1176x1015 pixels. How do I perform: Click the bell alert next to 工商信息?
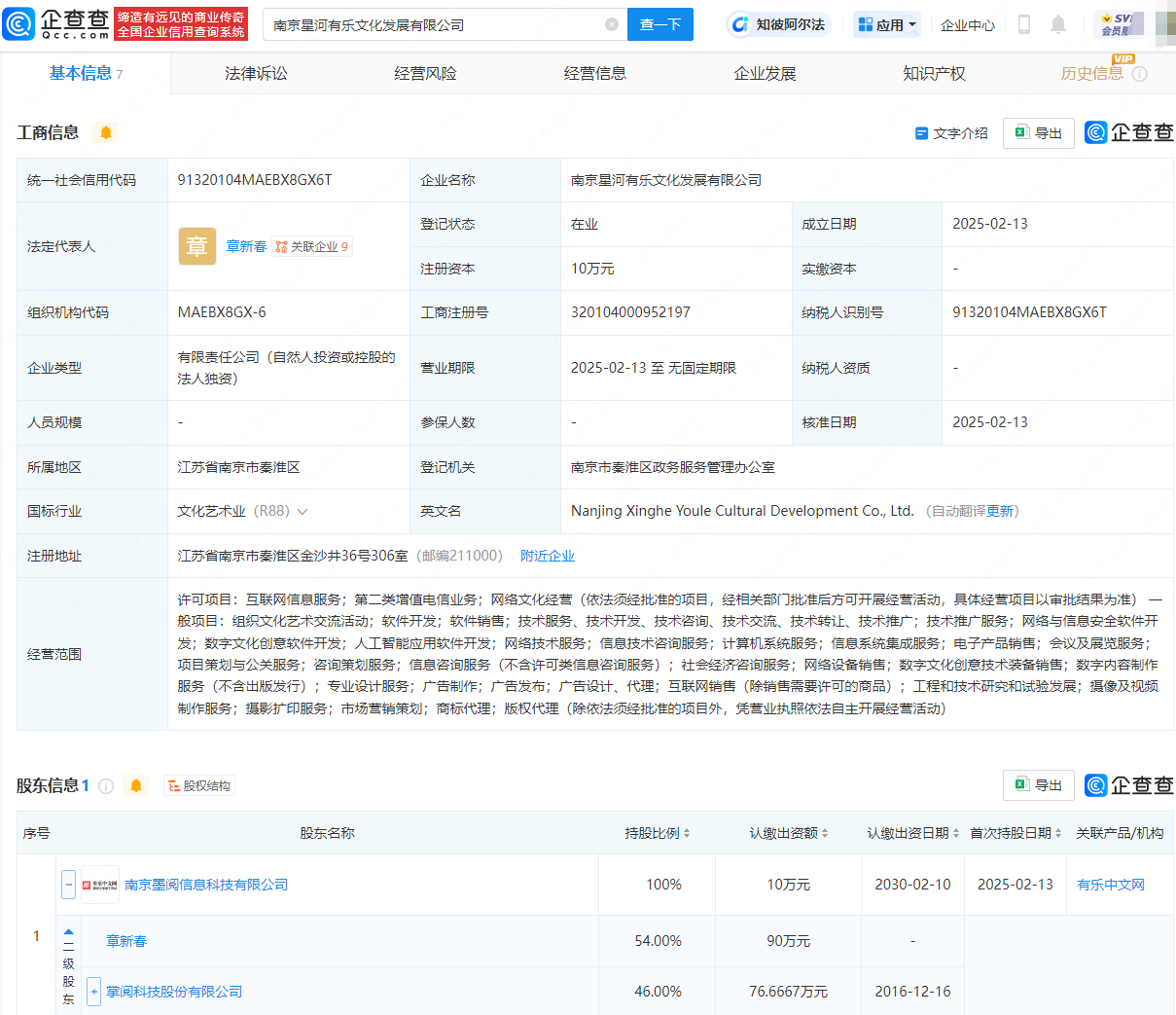tap(106, 132)
